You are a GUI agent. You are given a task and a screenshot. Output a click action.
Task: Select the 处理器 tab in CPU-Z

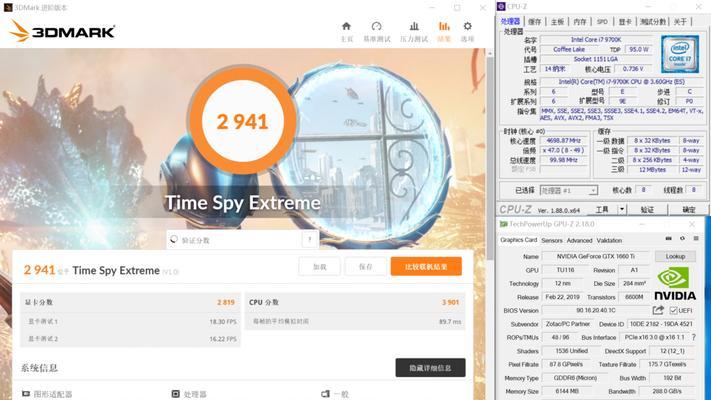511,21
